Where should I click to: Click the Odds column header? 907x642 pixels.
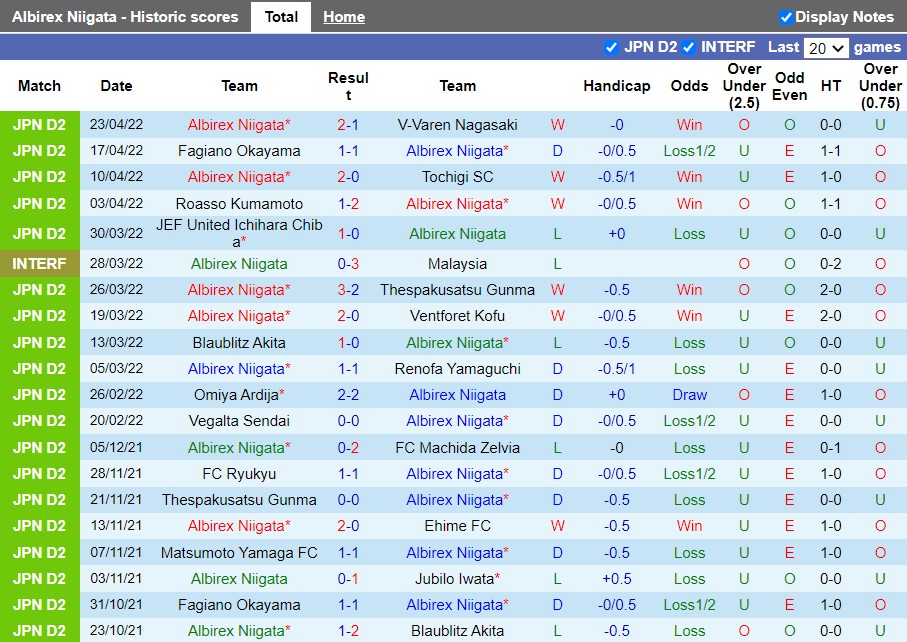pyautogui.click(x=690, y=86)
